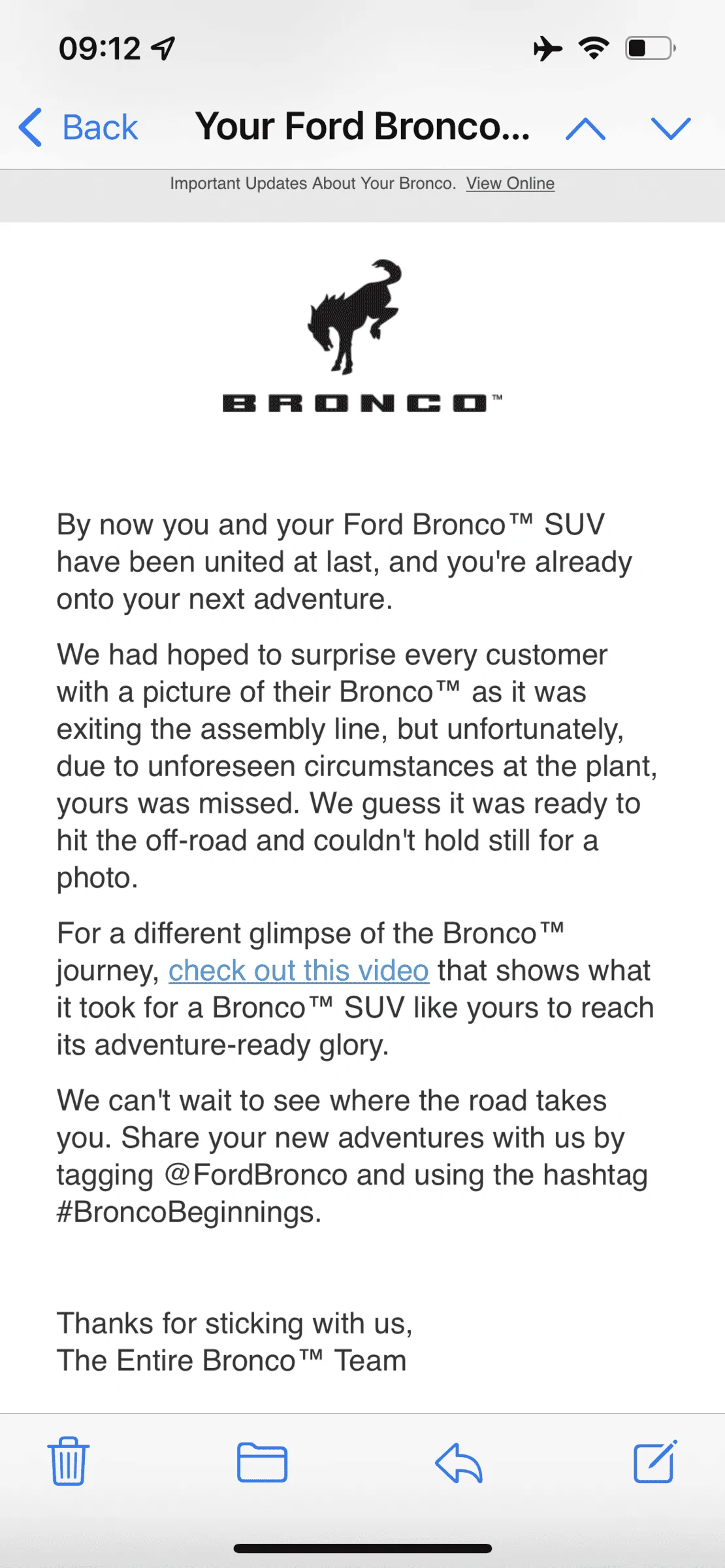Tap the 09:12 clock in status bar
725x1568 pixels.
(x=99, y=48)
